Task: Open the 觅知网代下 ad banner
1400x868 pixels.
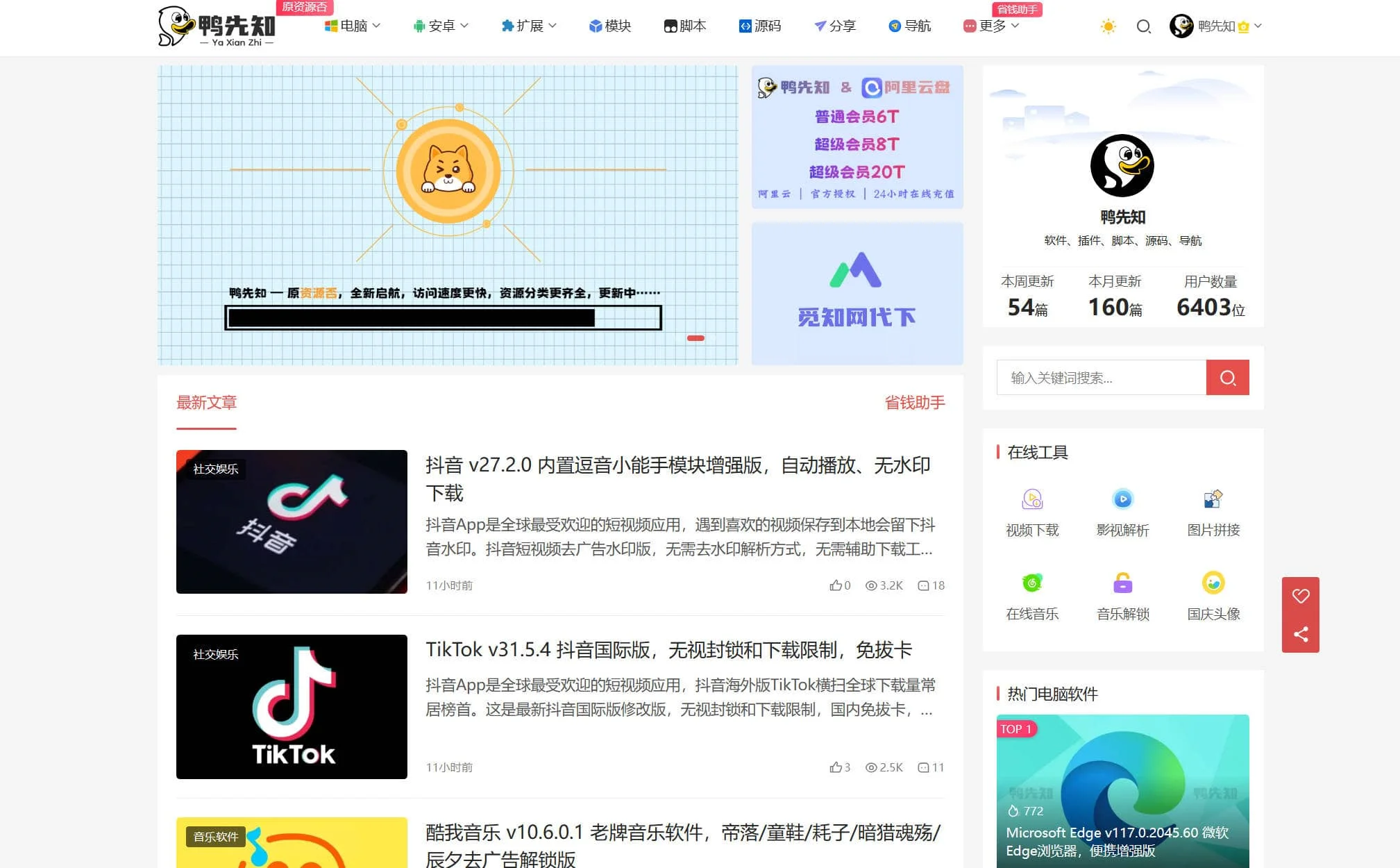Action: tap(857, 293)
